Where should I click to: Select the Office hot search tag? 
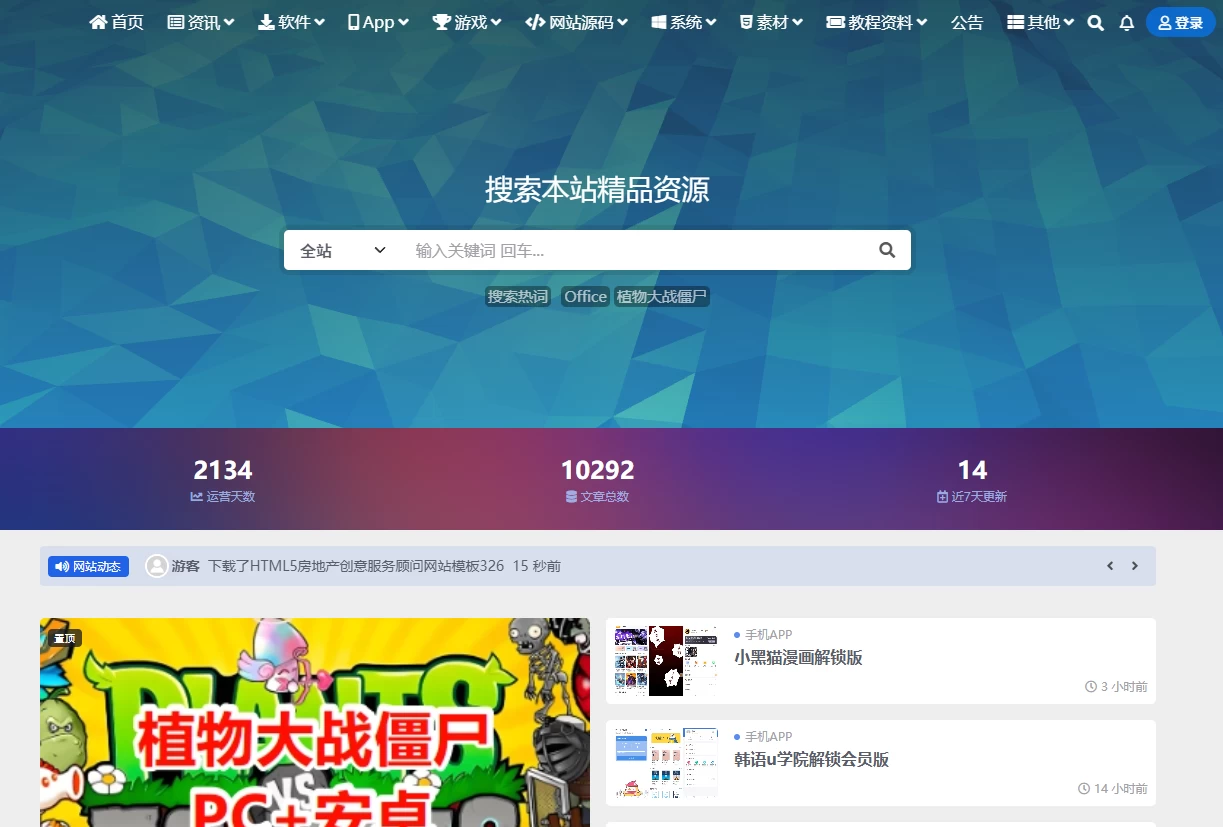585,296
